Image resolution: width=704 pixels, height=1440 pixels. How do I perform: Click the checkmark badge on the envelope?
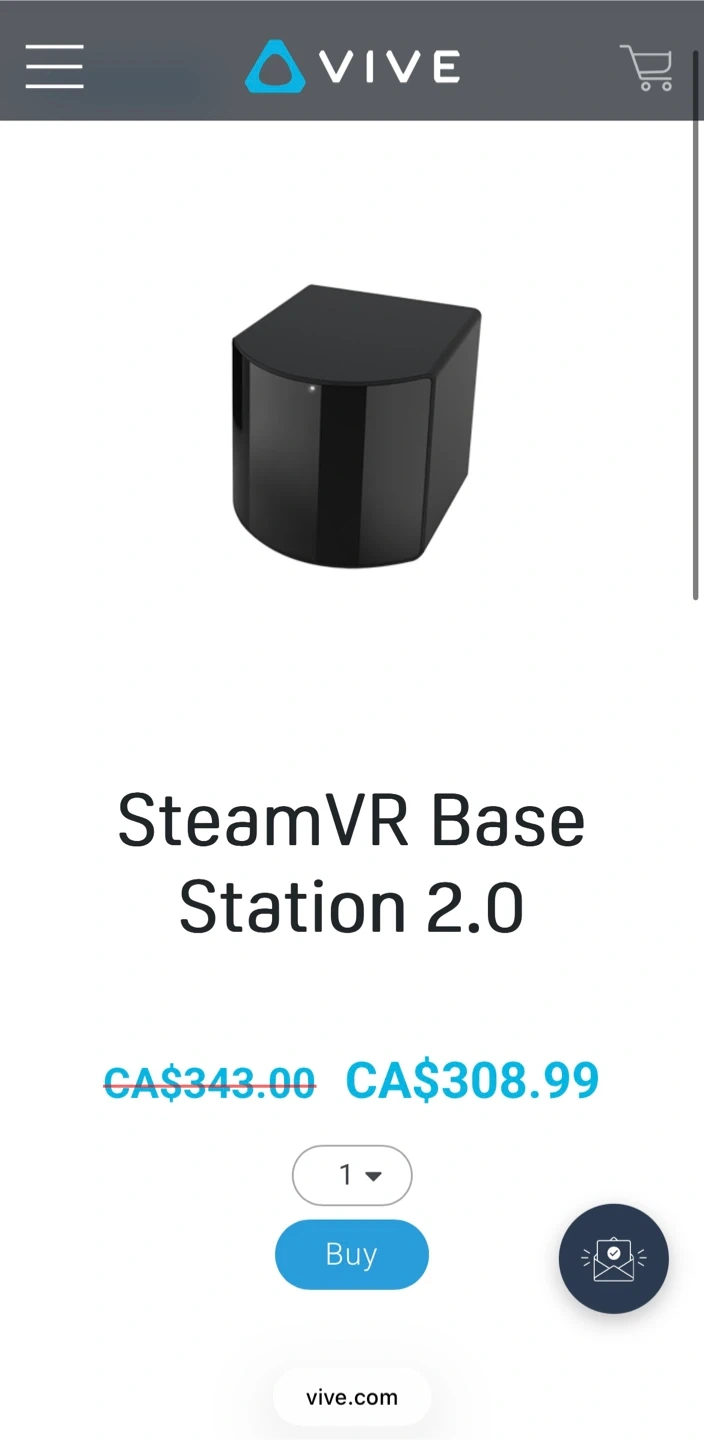click(614, 1252)
